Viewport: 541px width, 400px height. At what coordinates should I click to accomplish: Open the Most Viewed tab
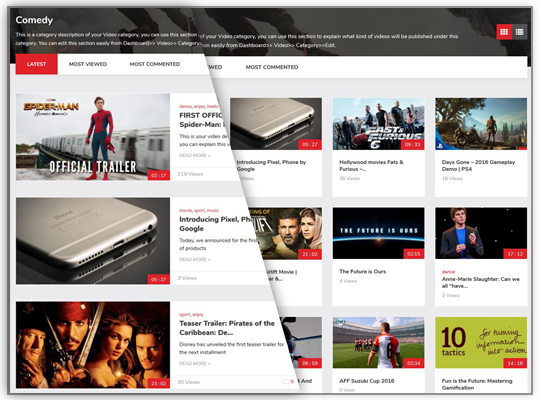click(x=88, y=64)
